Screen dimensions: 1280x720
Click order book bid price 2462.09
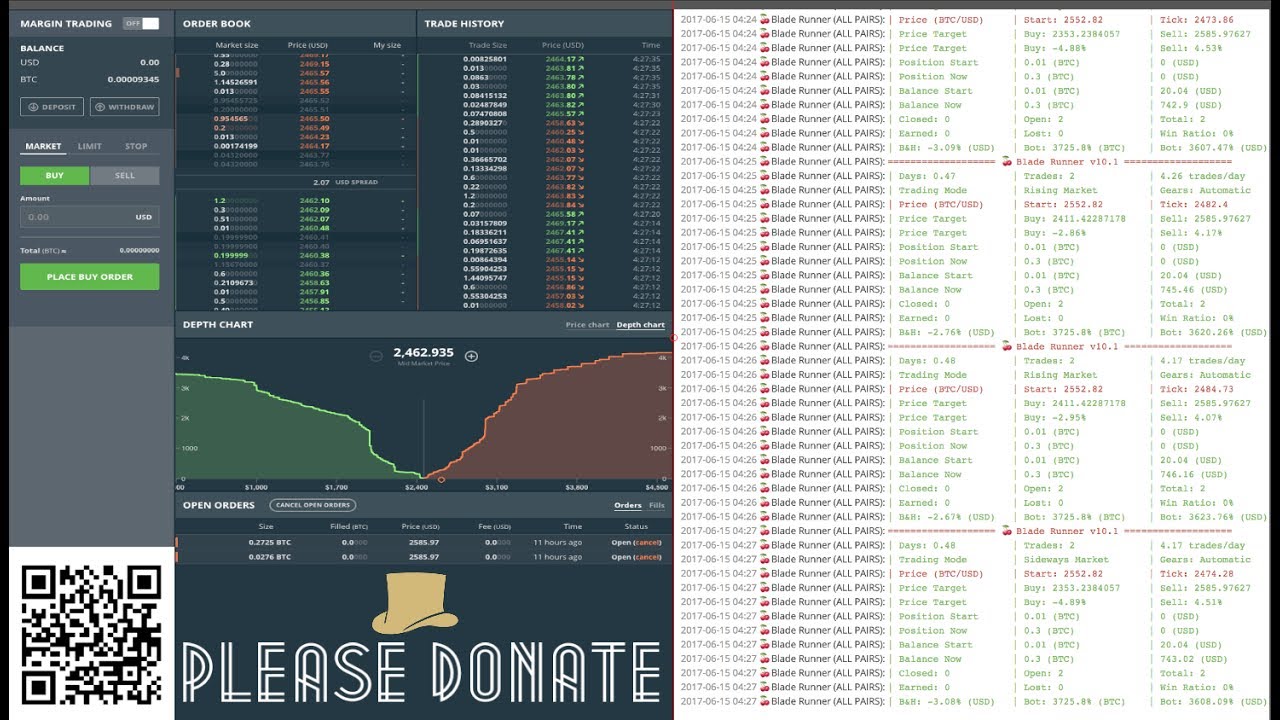click(x=315, y=210)
